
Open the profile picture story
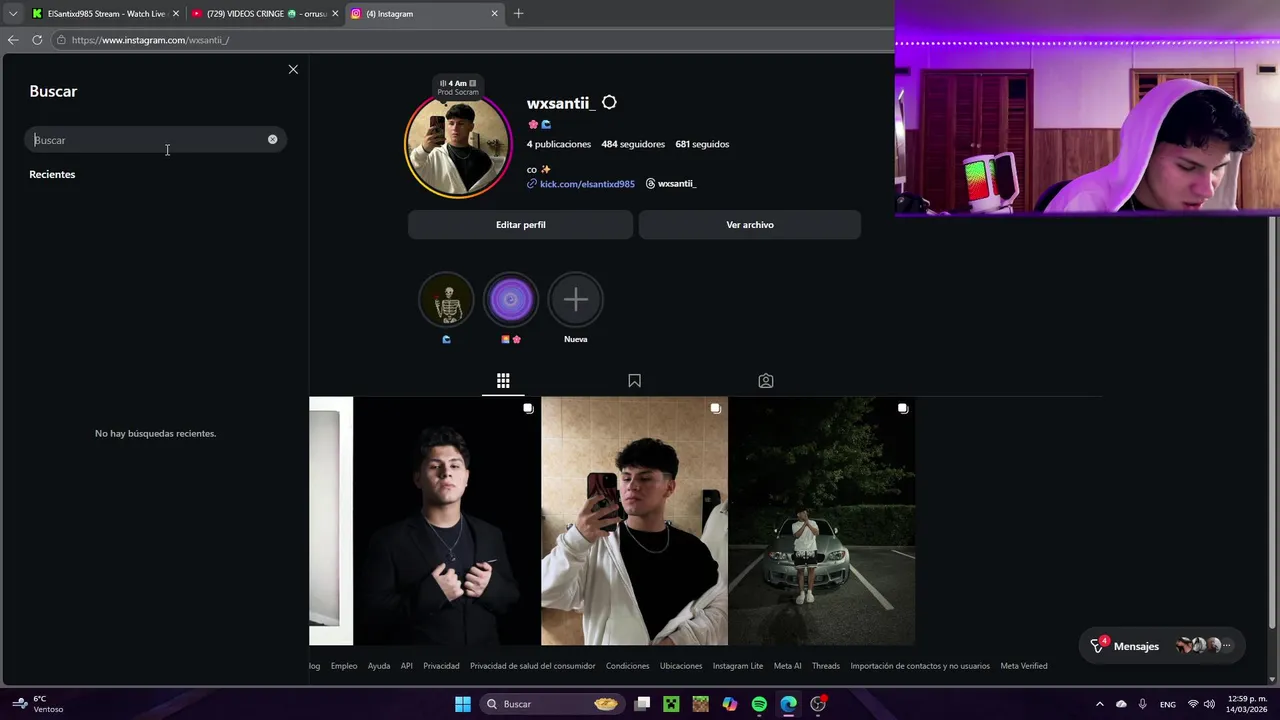pyautogui.click(x=457, y=145)
